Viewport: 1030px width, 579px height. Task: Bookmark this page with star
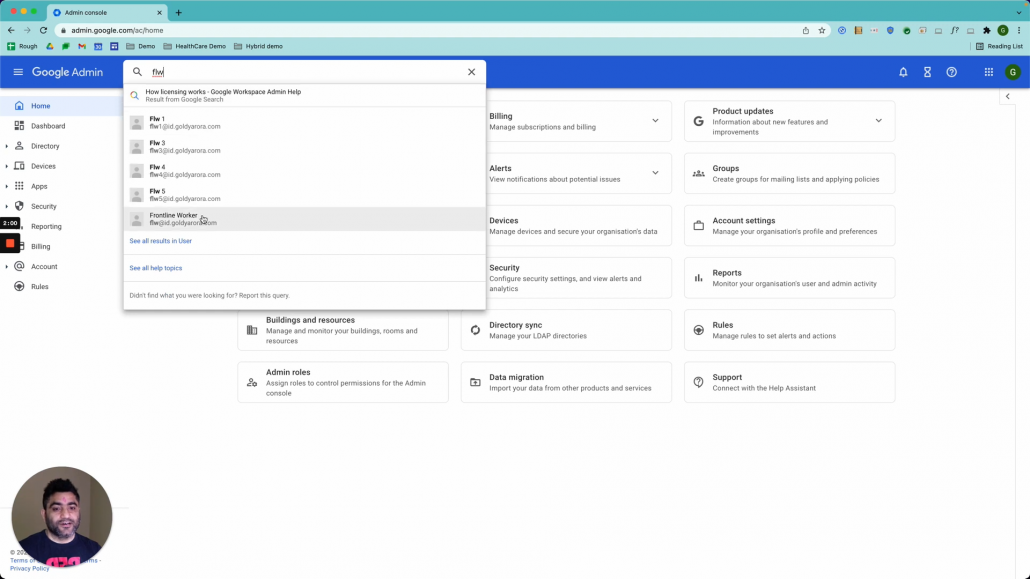(822, 30)
